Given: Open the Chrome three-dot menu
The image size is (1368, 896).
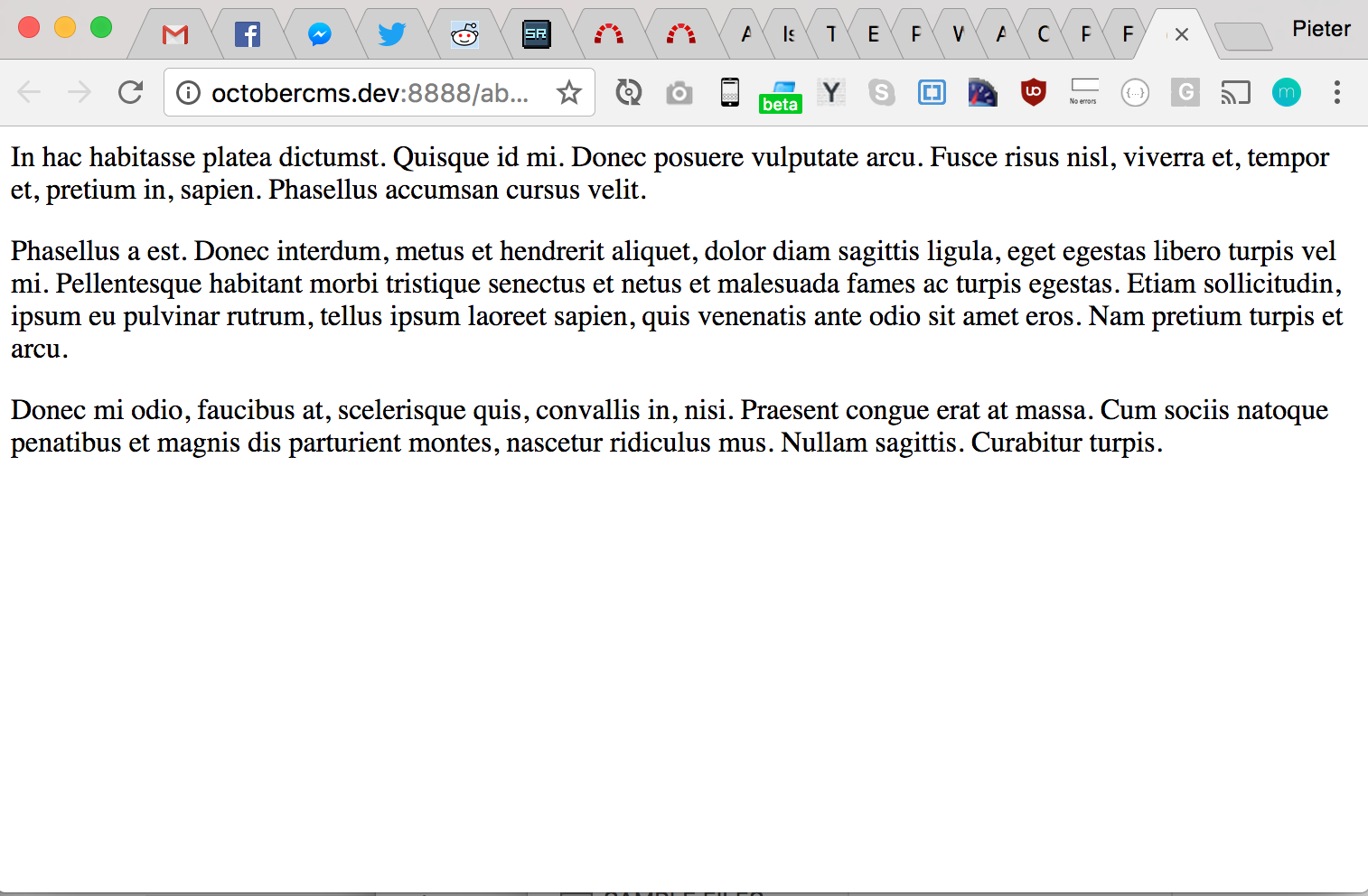Looking at the screenshot, I should click(1337, 92).
